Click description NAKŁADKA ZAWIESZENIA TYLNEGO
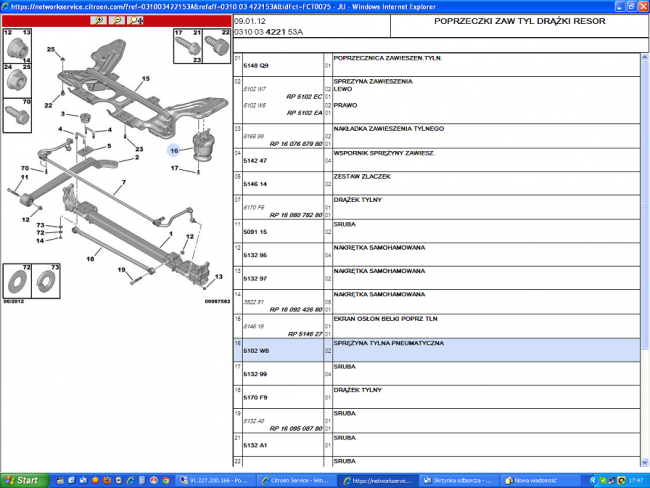This screenshot has width=650, height=488. (389, 129)
